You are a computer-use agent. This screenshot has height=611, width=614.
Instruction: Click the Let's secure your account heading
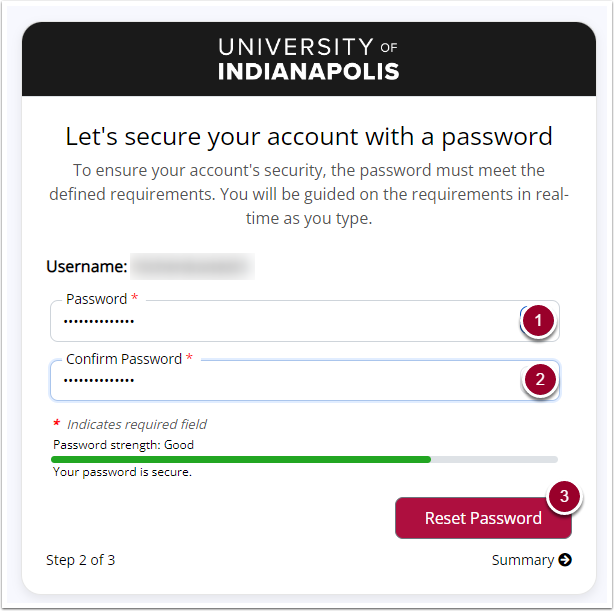(309, 137)
